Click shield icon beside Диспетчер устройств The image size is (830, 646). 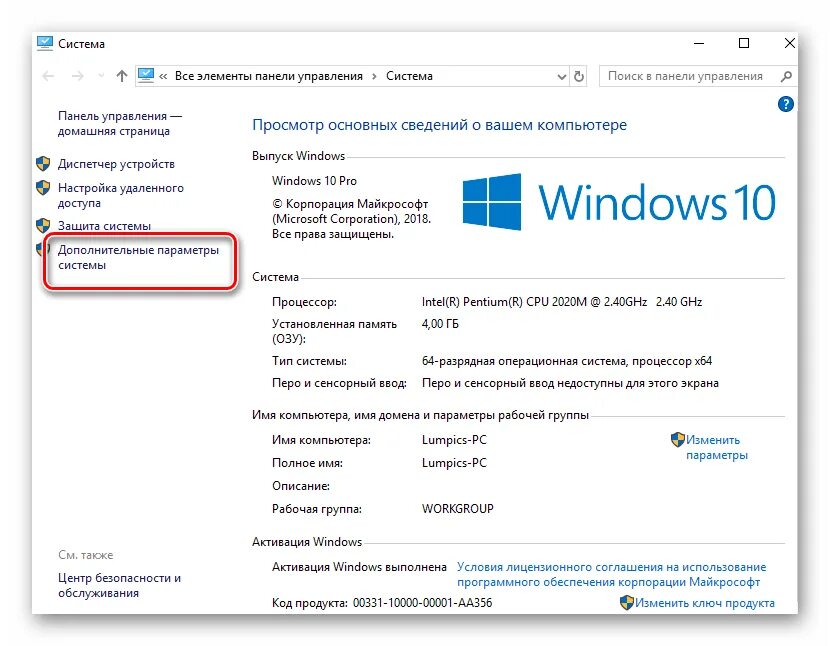[43, 164]
